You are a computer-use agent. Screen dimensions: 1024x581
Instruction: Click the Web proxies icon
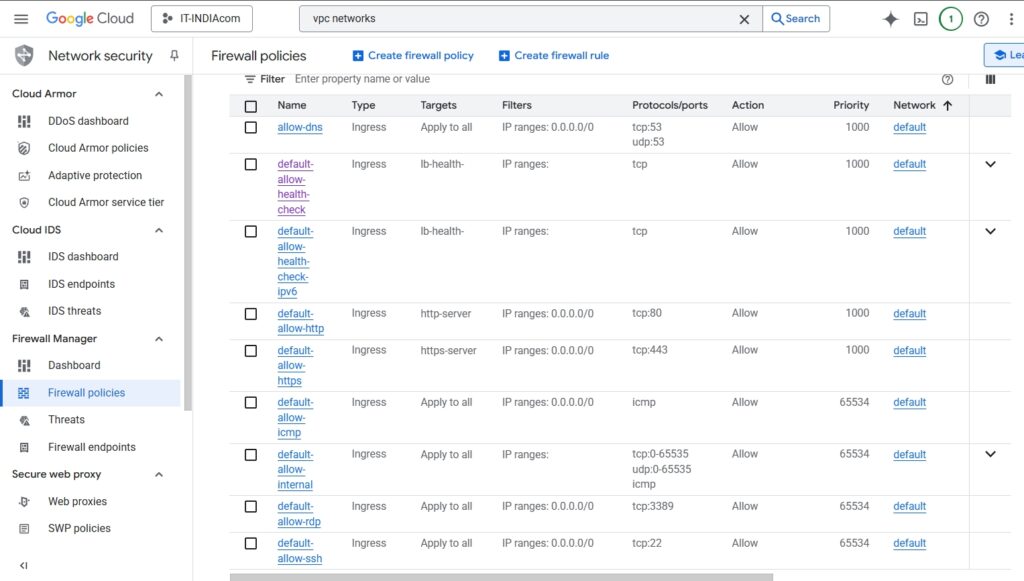(x=24, y=501)
